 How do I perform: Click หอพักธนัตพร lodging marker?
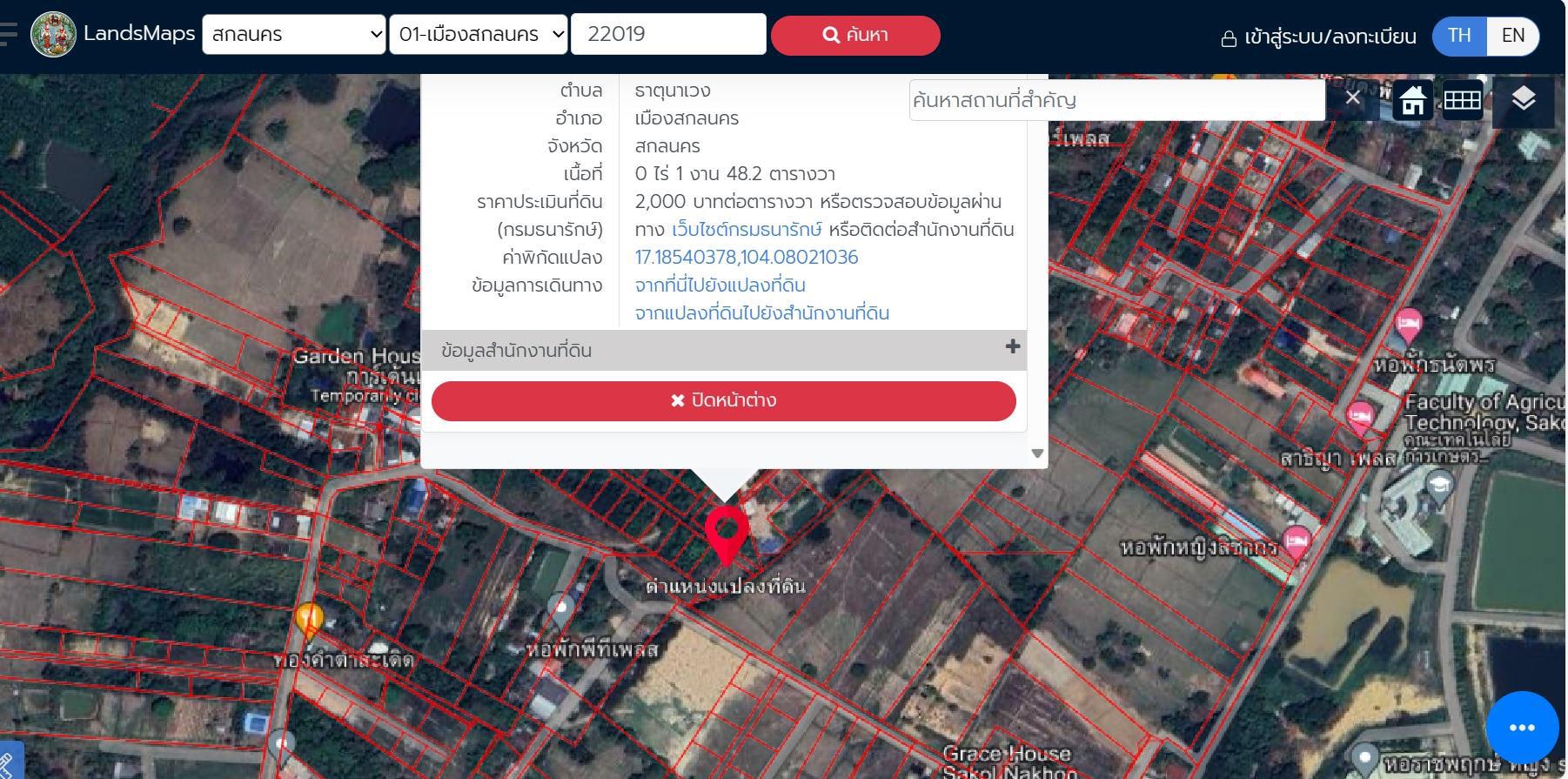[1409, 326]
